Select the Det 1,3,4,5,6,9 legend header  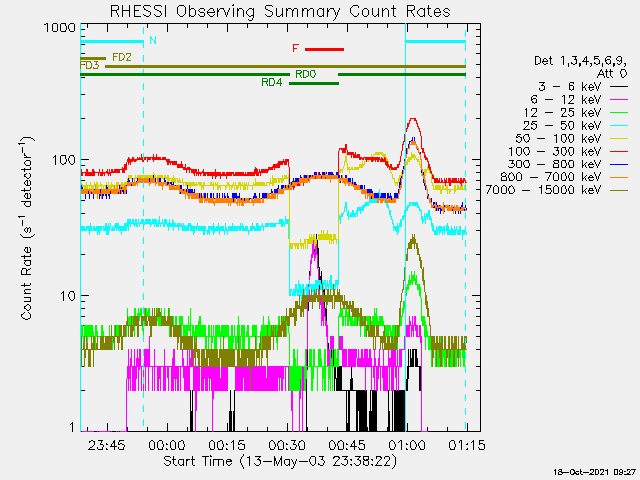tap(580, 61)
